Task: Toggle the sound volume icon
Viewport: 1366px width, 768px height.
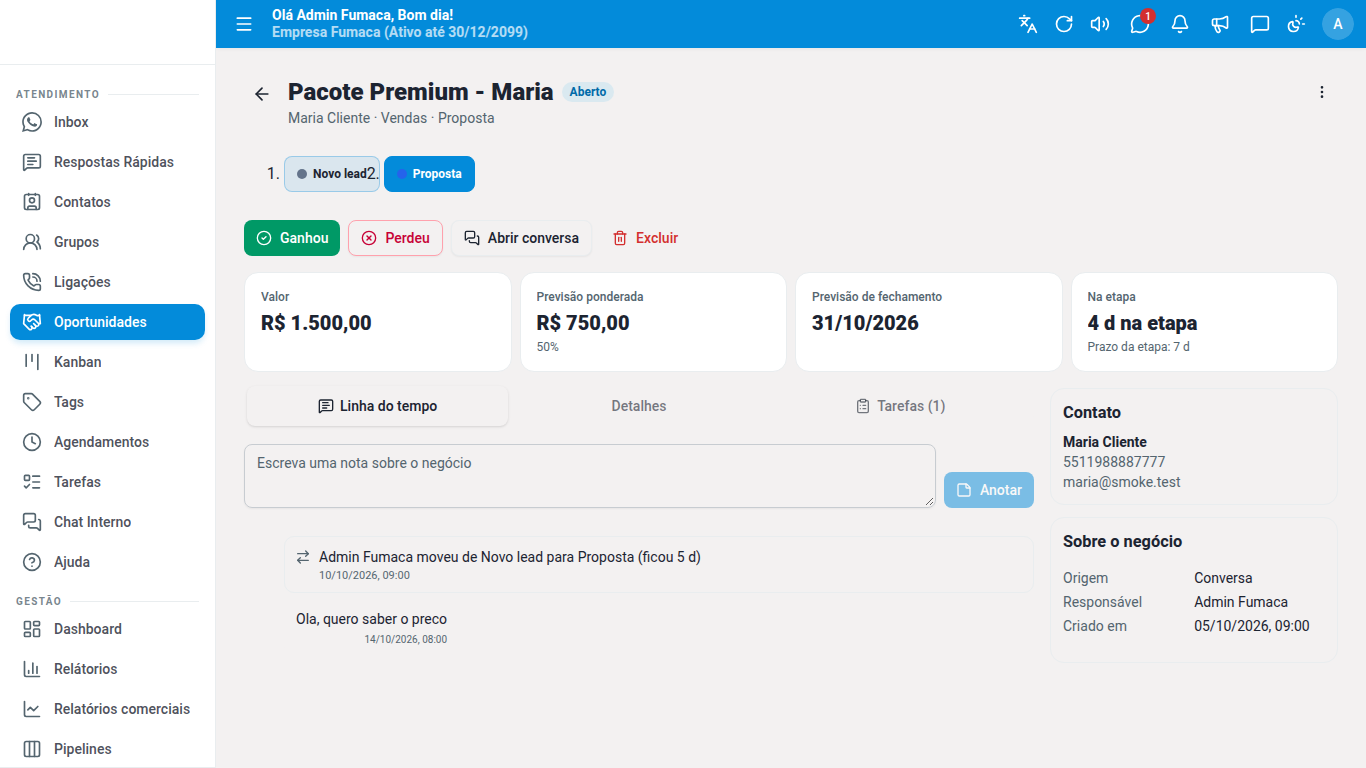Action: (1100, 24)
